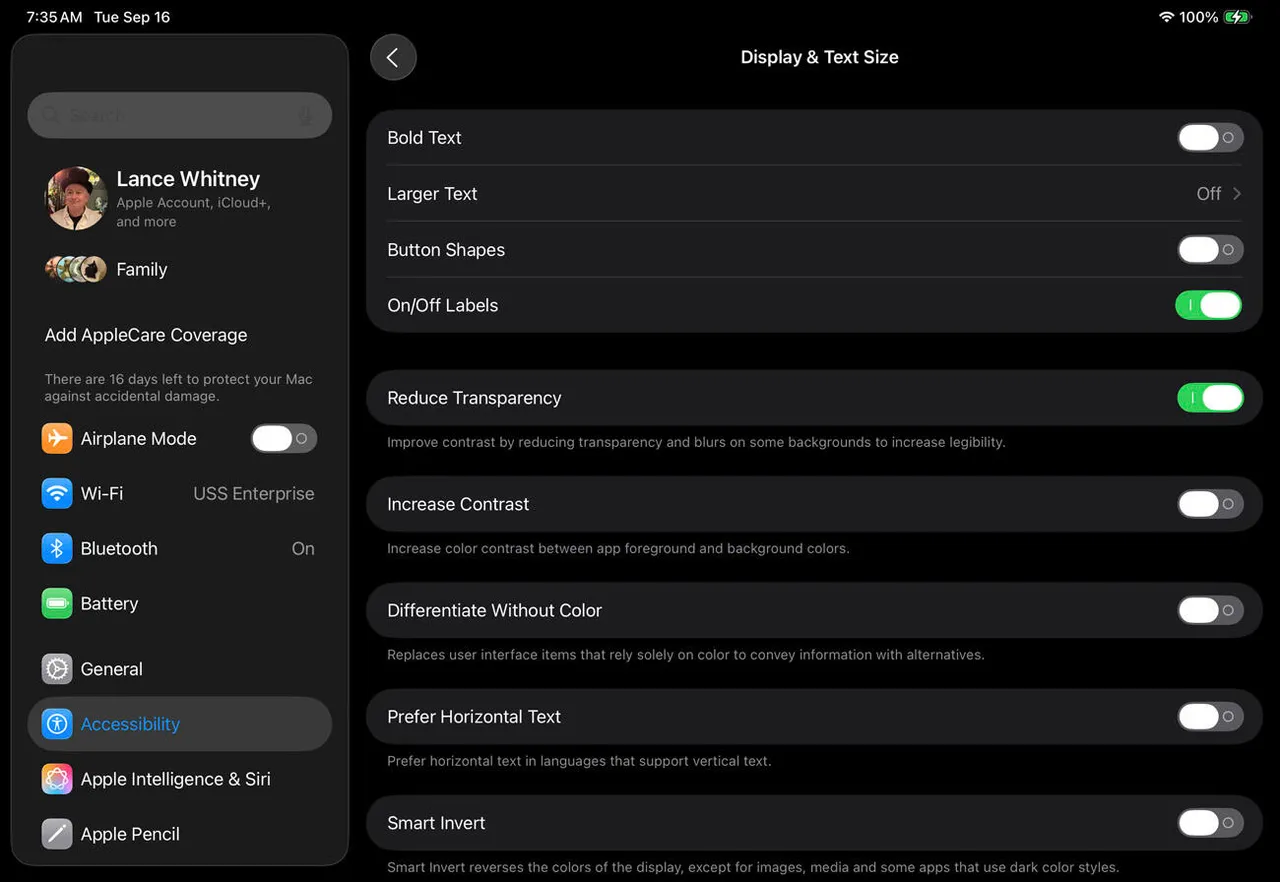
Task: Disable On/Off Labels switch
Action: (1209, 306)
